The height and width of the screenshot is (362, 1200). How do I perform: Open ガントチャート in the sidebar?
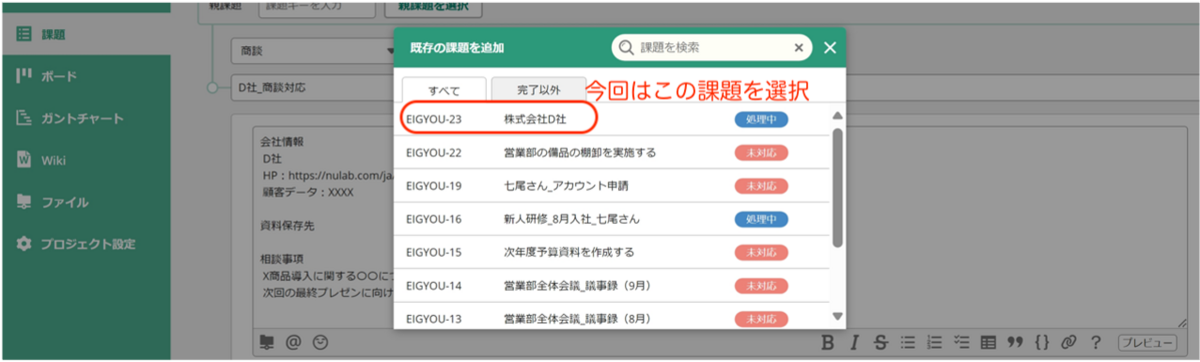click(x=85, y=119)
